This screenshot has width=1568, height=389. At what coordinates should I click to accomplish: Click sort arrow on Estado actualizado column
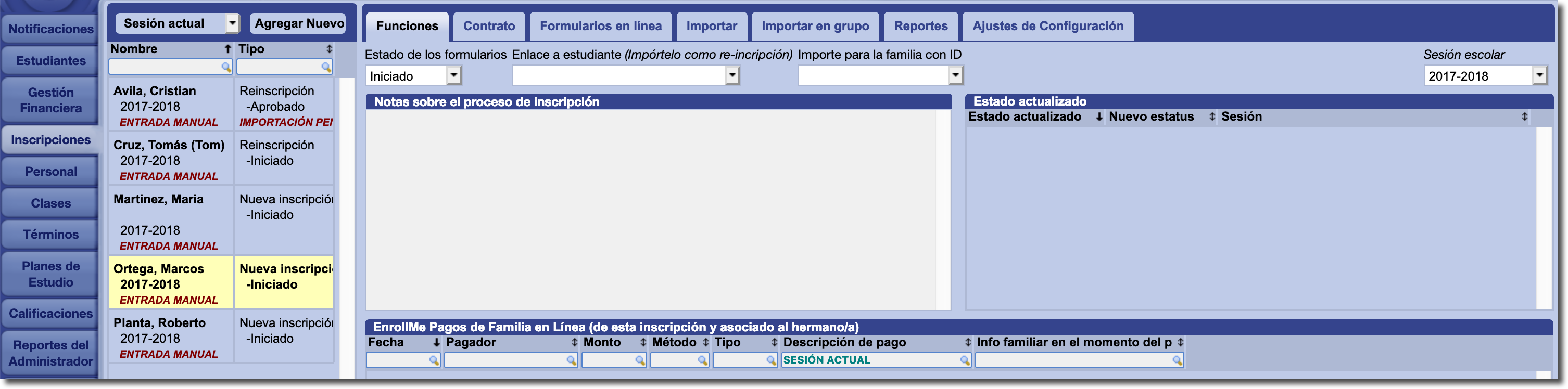tap(1099, 116)
